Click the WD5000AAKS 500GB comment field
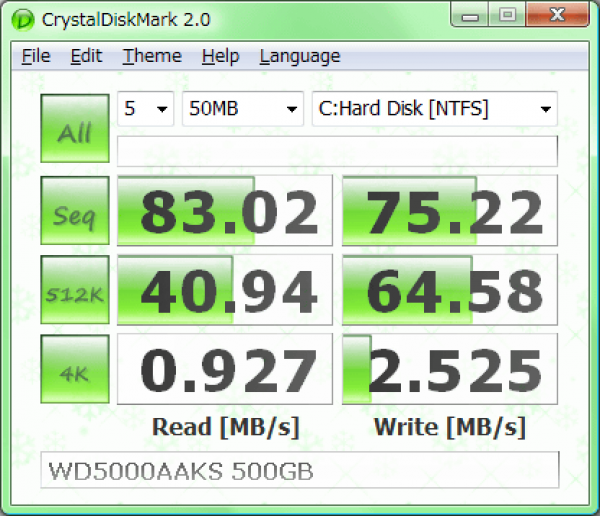Screen dimensions: 600x516 [x=300, y=470]
